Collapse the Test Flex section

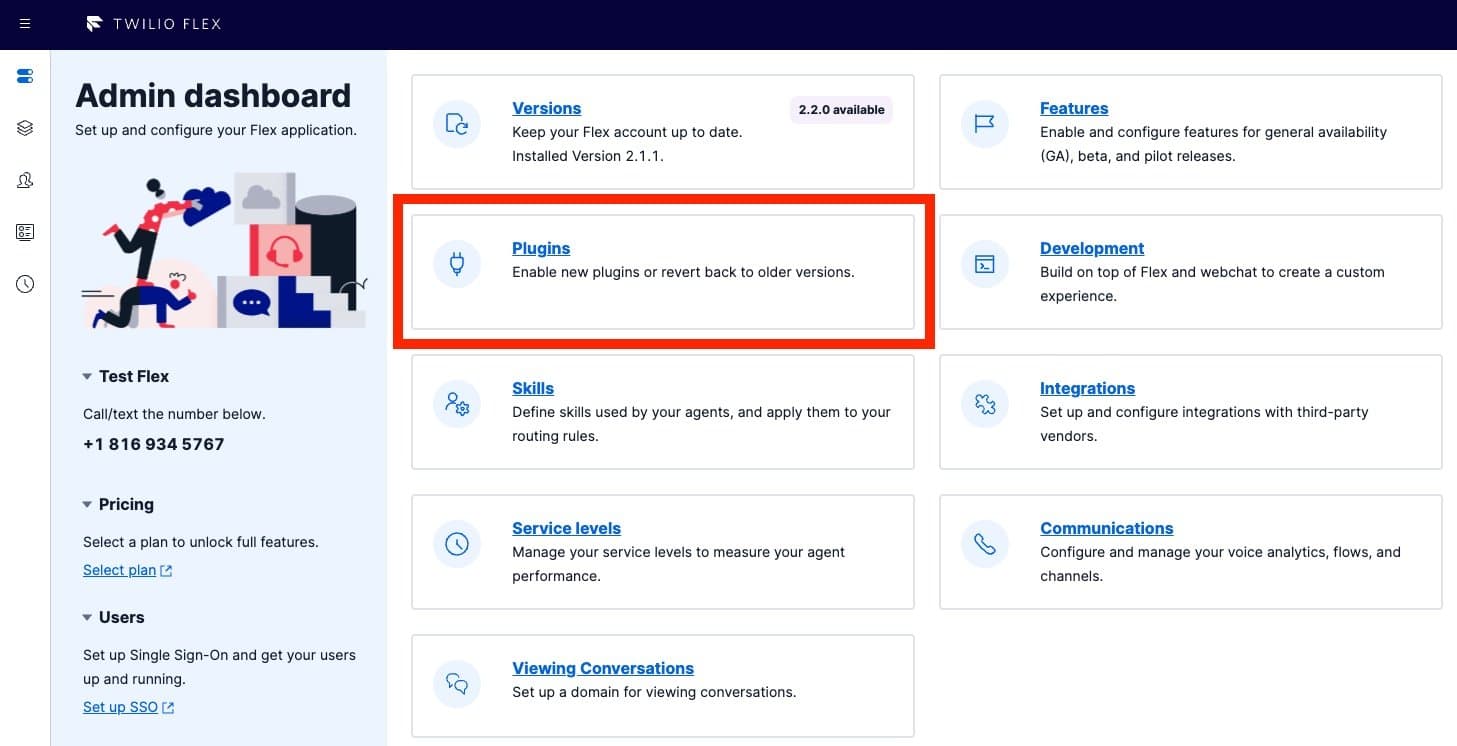[x=87, y=376]
